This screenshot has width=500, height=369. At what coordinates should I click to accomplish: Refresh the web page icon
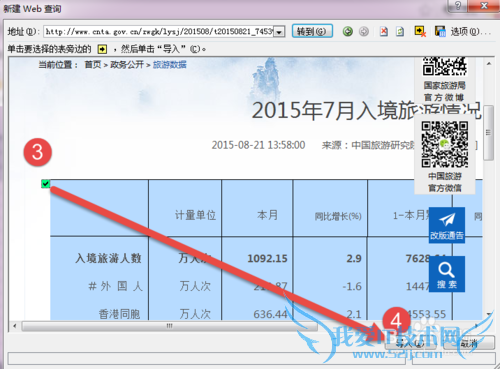tap(400, 32)
